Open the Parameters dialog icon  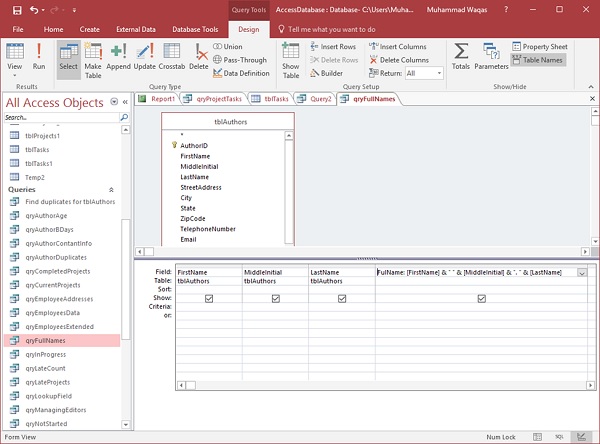point(491,56)
